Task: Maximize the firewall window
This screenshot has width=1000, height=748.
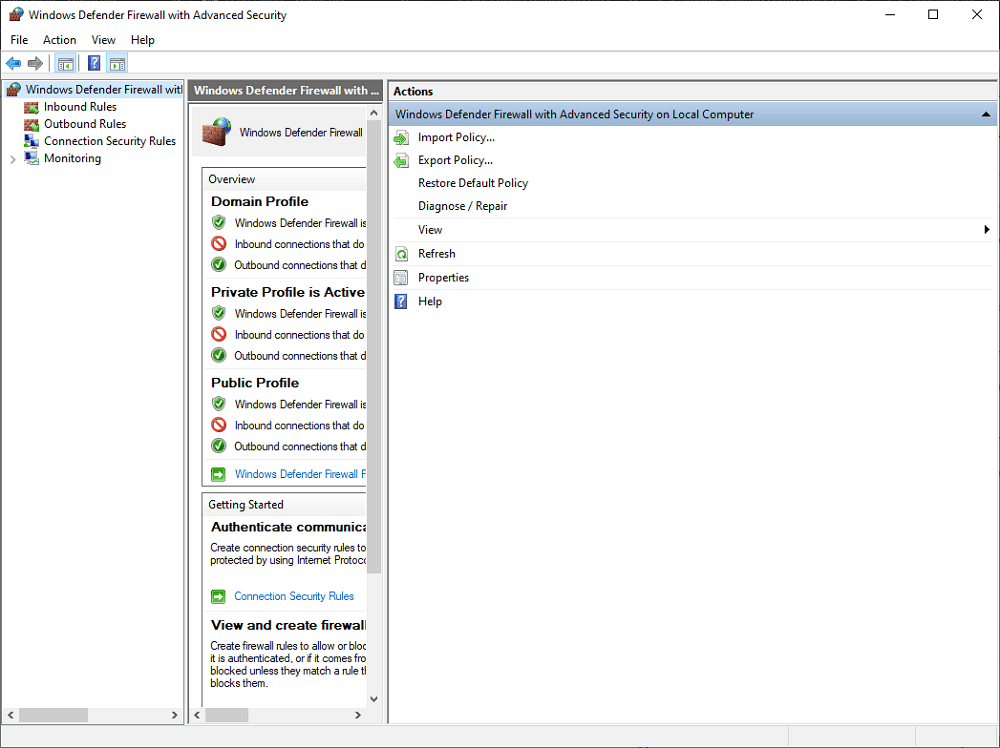Action: 933,15
